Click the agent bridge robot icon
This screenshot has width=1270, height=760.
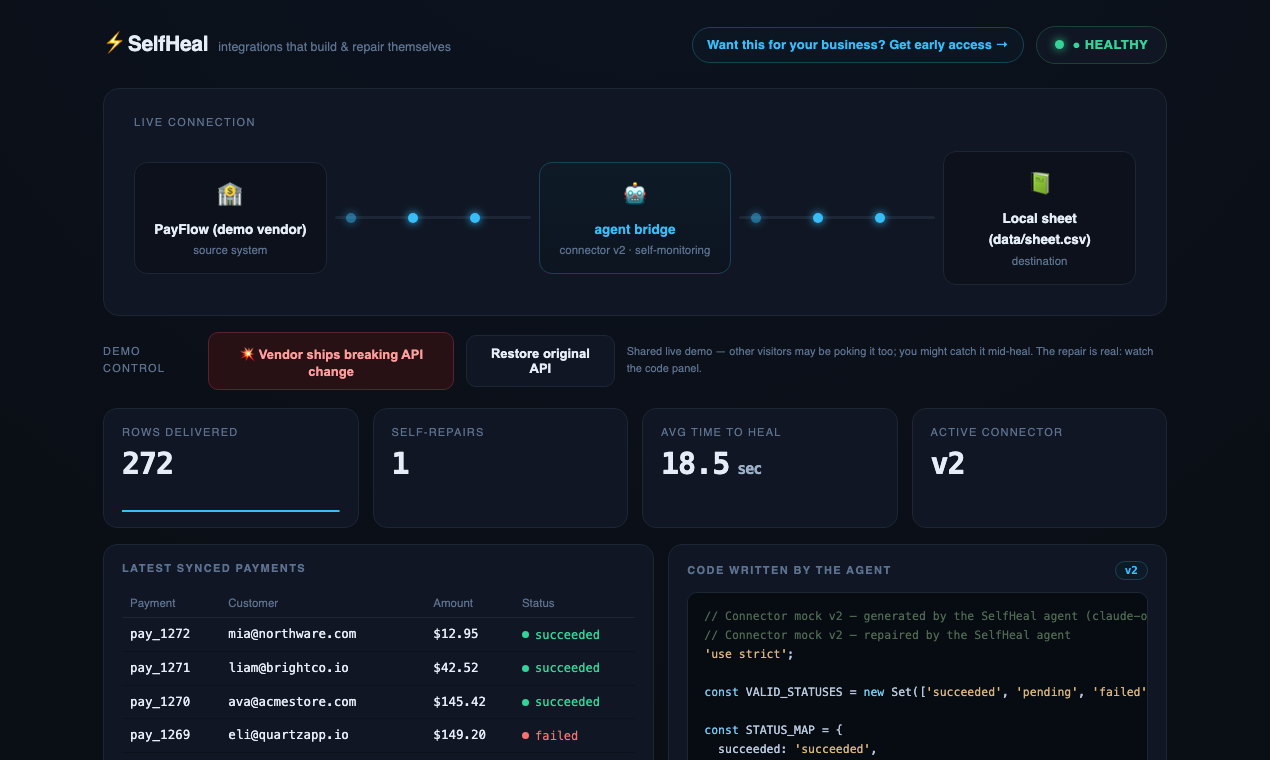coord(635,194)
